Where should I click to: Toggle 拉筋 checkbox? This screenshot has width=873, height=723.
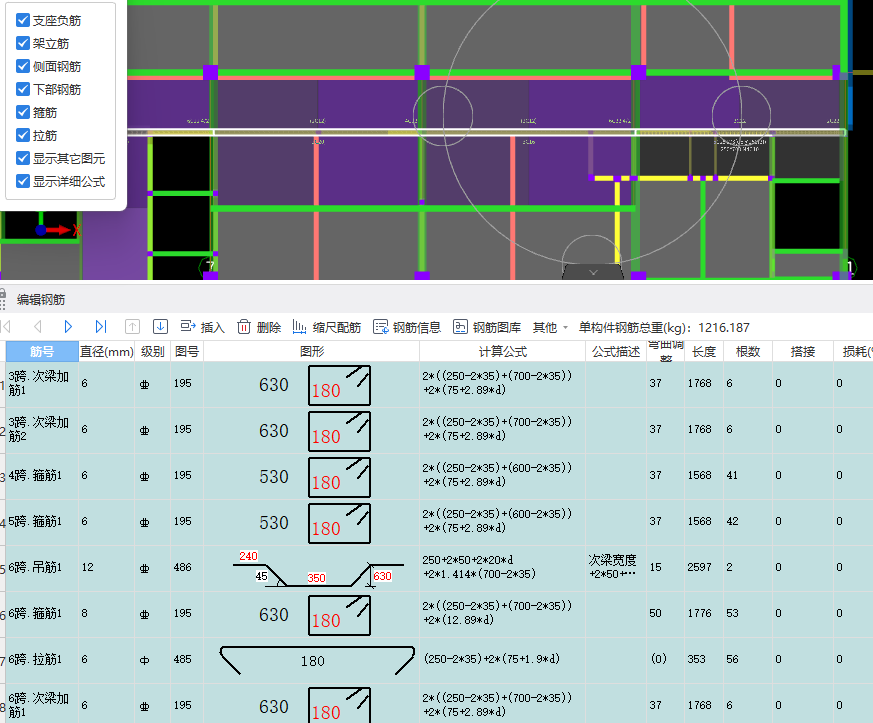(x=23, y=135)
